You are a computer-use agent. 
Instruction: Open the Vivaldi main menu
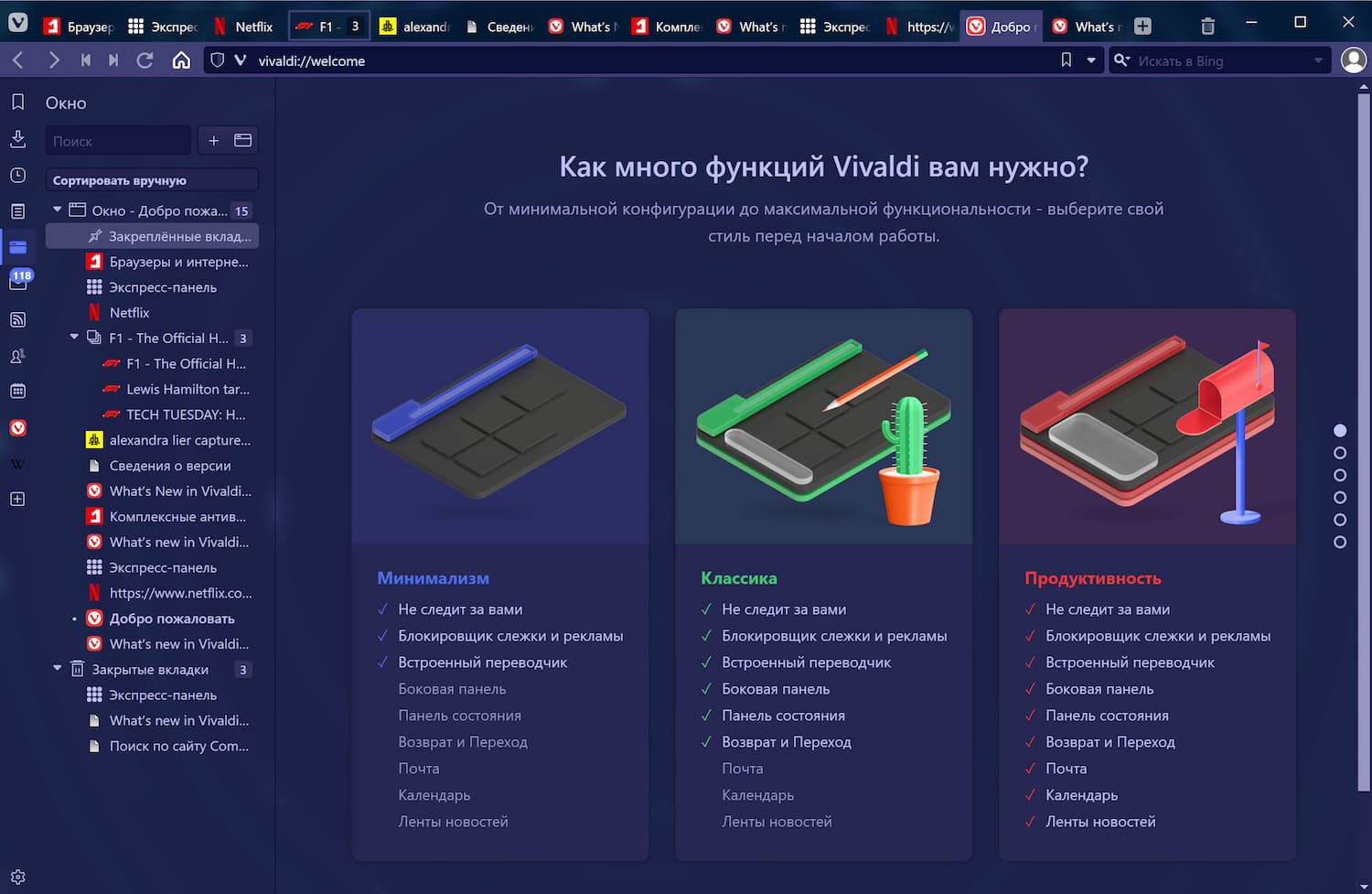(x=17, y=24)
